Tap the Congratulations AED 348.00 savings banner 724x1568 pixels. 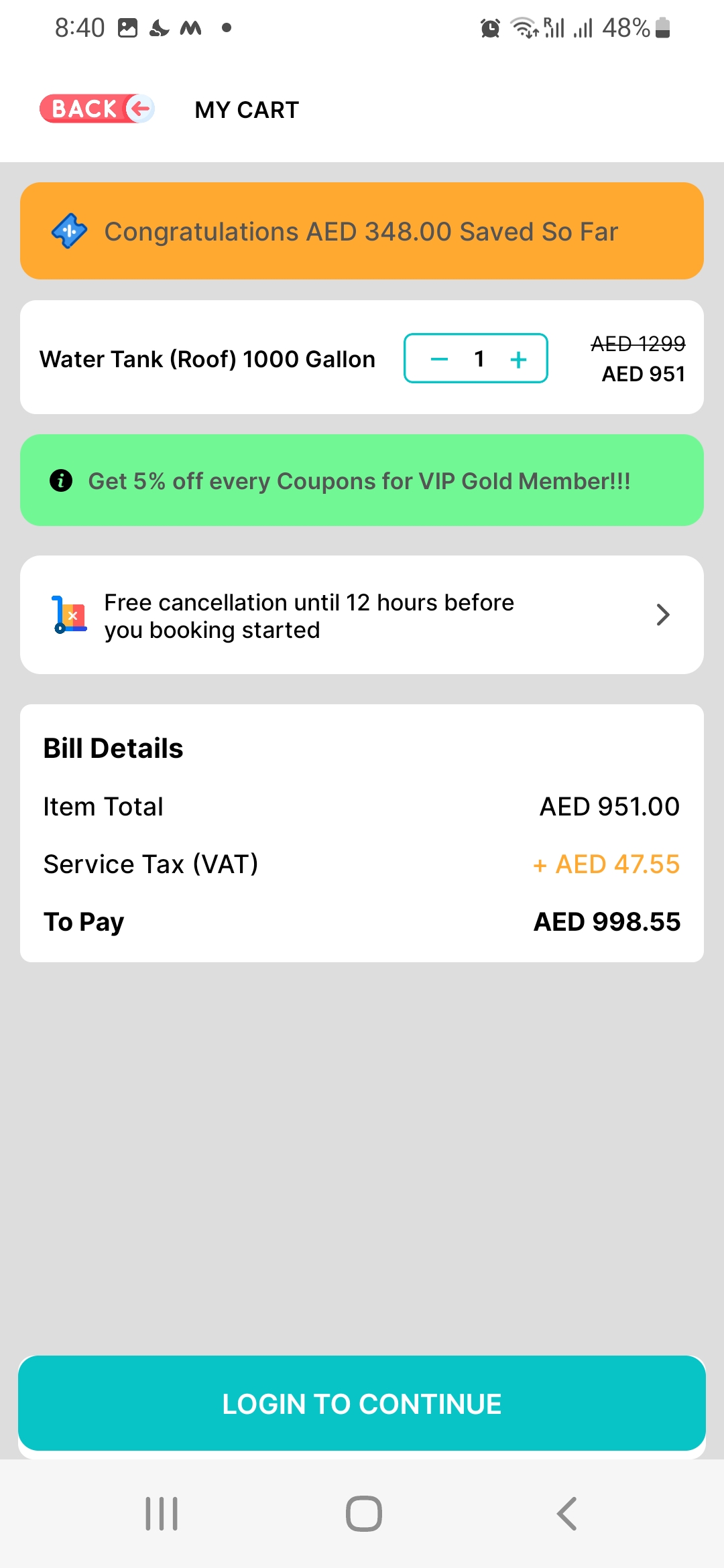click(361, 232)
